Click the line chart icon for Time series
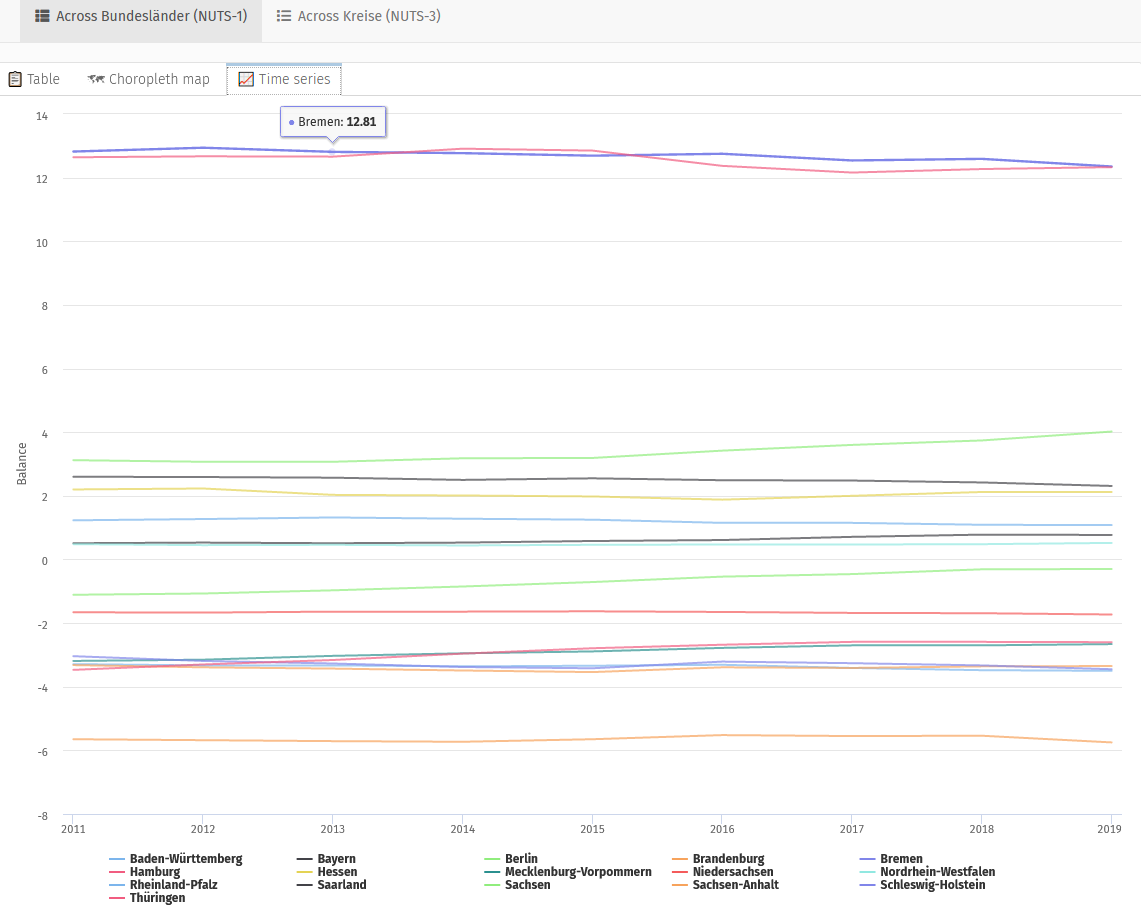The image size is (1141, 911). 246,79
